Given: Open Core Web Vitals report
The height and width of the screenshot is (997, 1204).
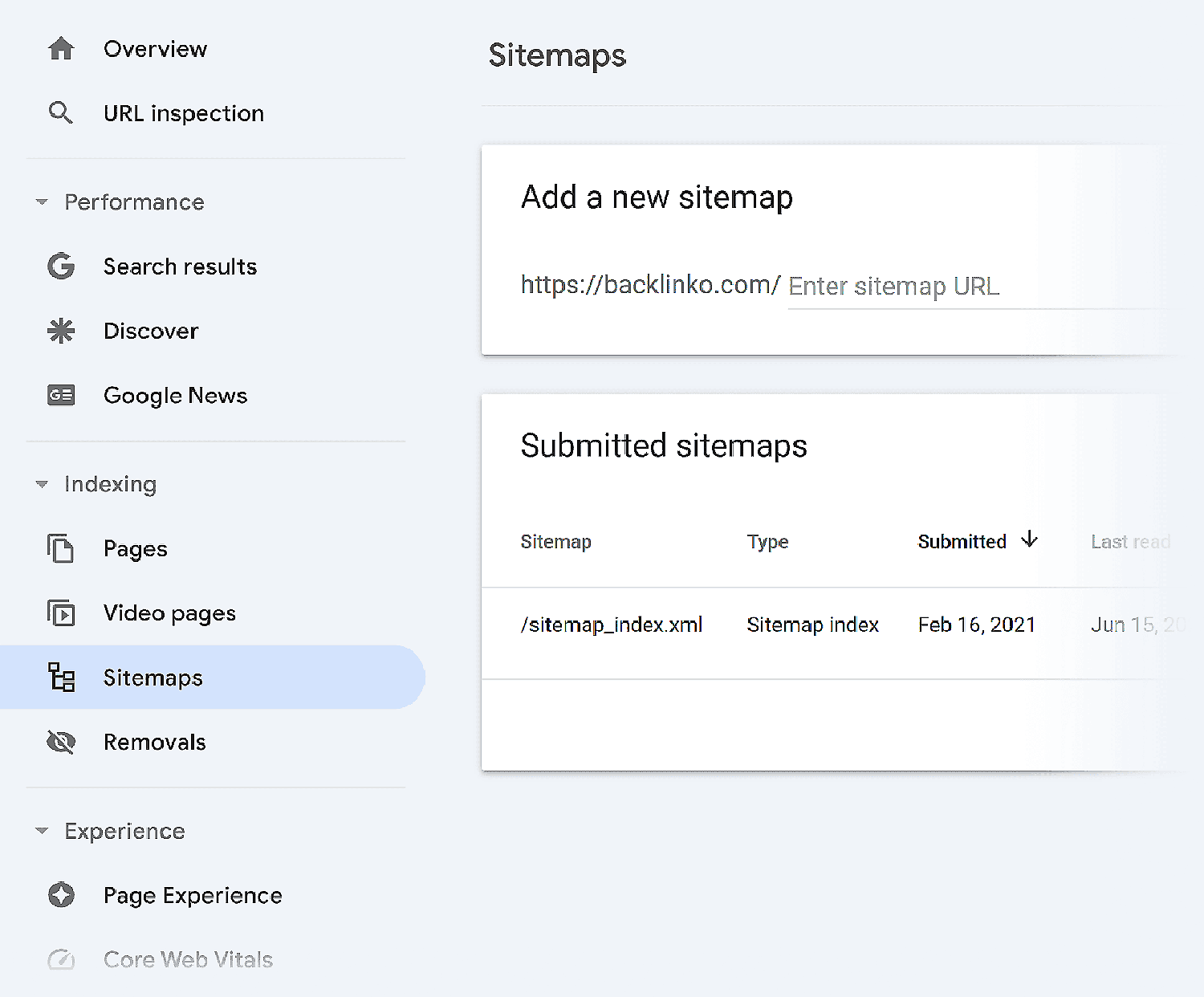Looking at the screenshot, I should pos(213,959).
